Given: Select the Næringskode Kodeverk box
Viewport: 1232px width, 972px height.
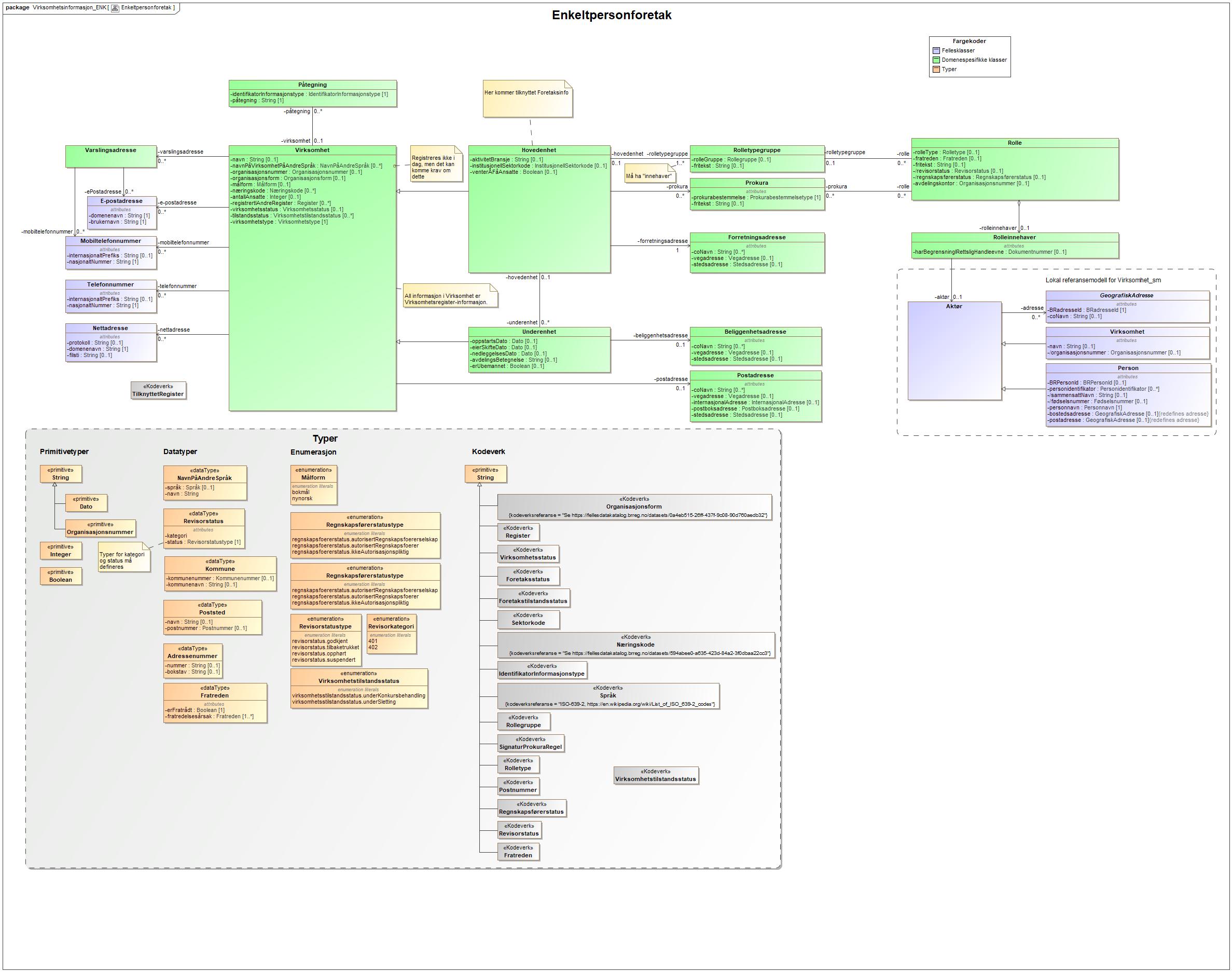Looking at the screenshot, I should (635, 646).
